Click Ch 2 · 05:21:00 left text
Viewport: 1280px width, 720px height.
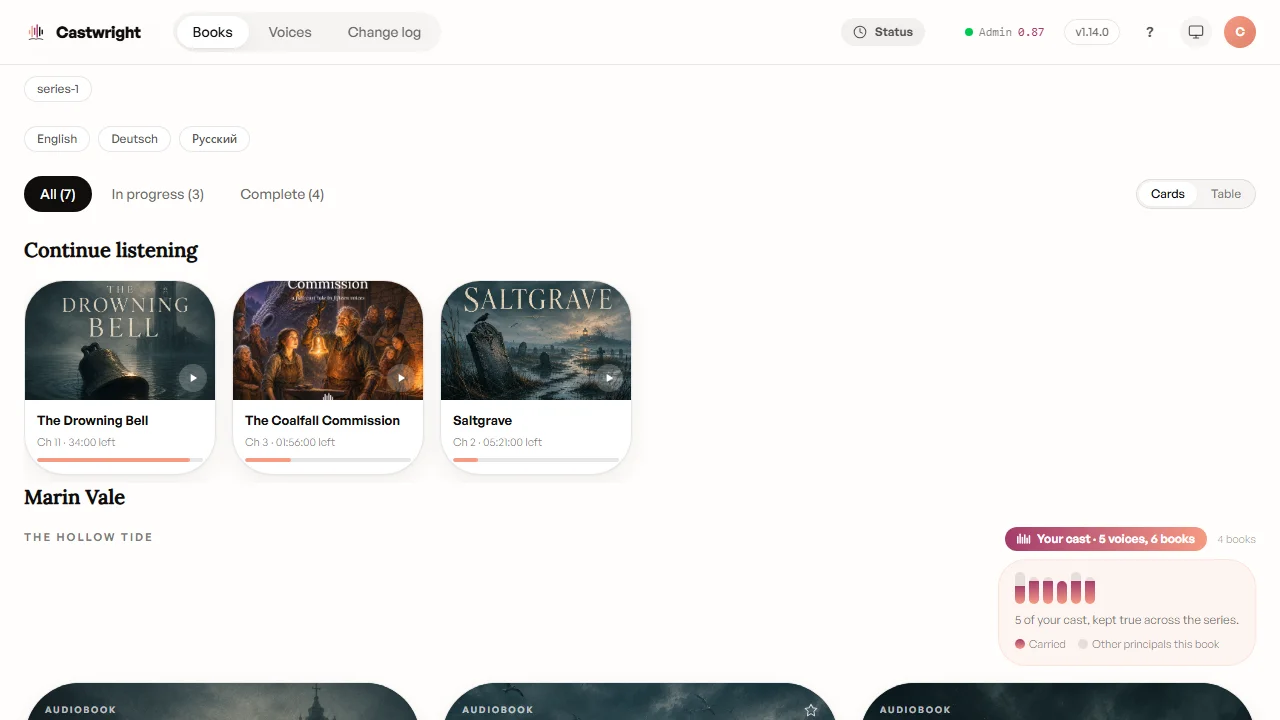pos(497,442)
